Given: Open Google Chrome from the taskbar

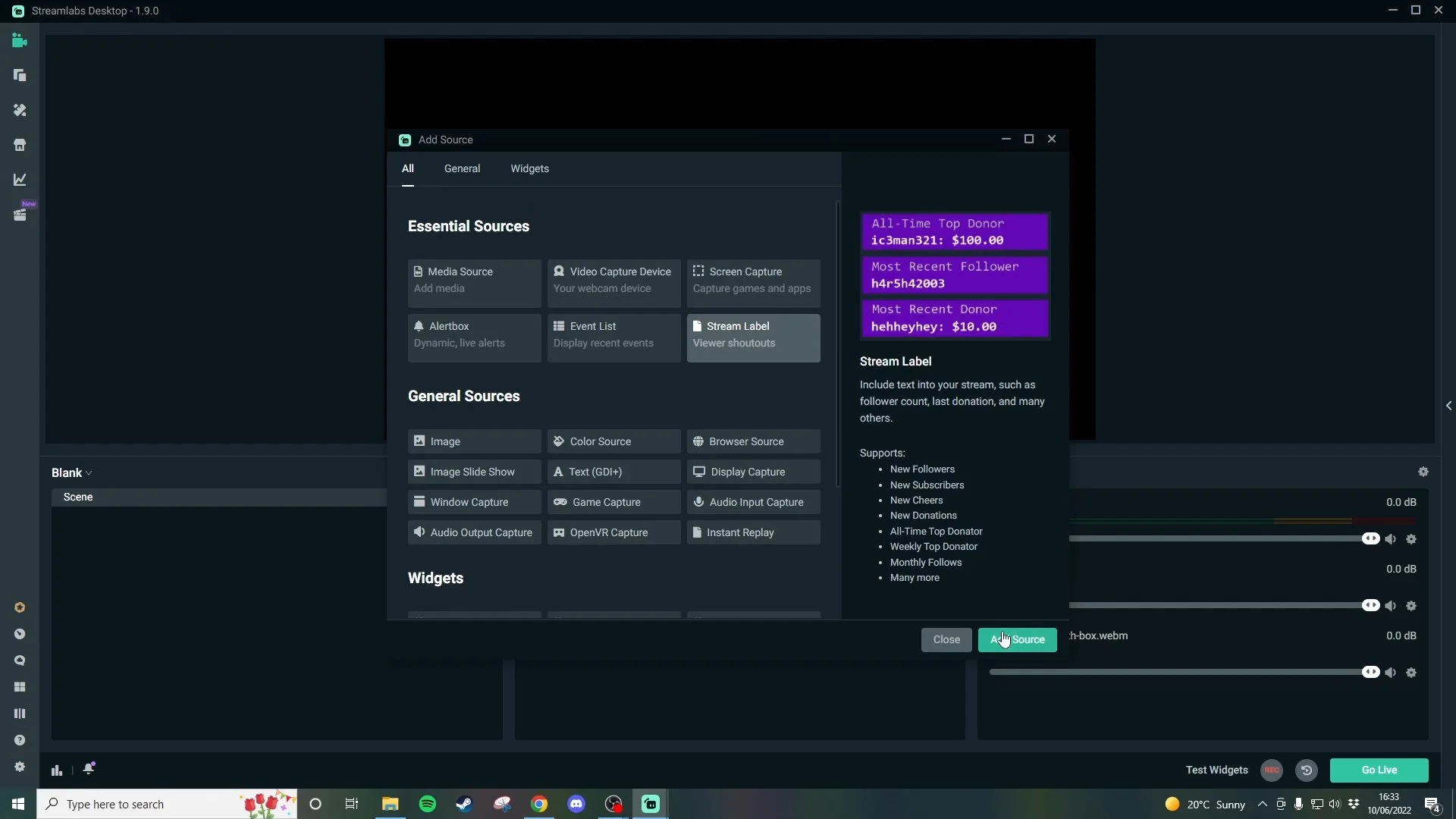Looking at the screenshot, I should tap(539, 804).
